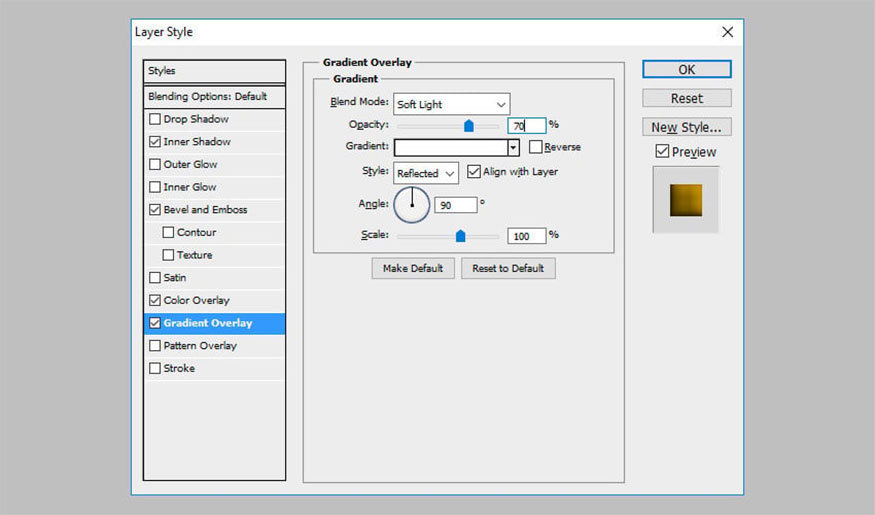Open the Bevel and Emboss settings
Viewport: 875px width, 515px height.
click(205, 210)
